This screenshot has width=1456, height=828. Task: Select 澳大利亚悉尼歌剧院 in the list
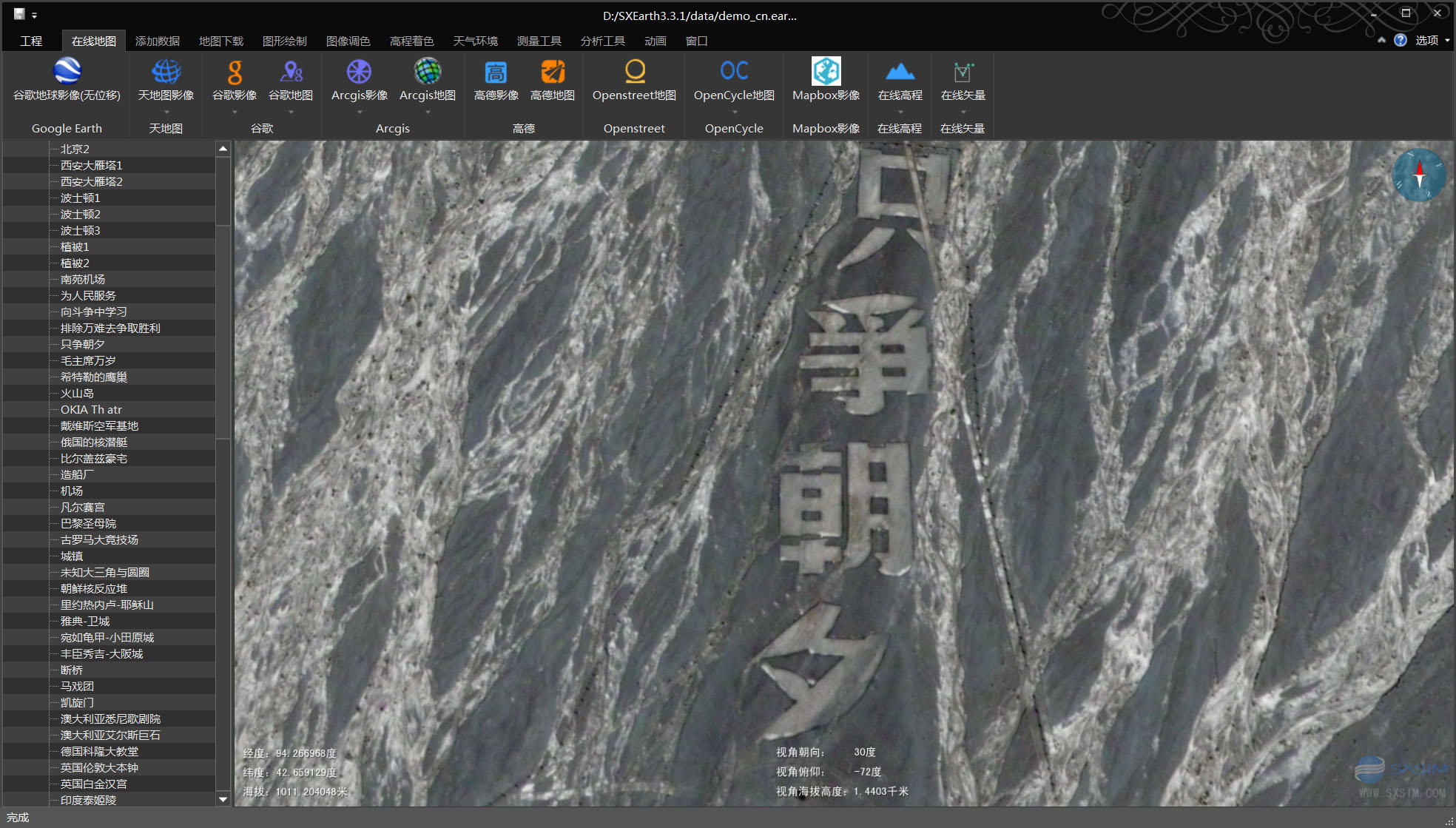click(110, 718)
